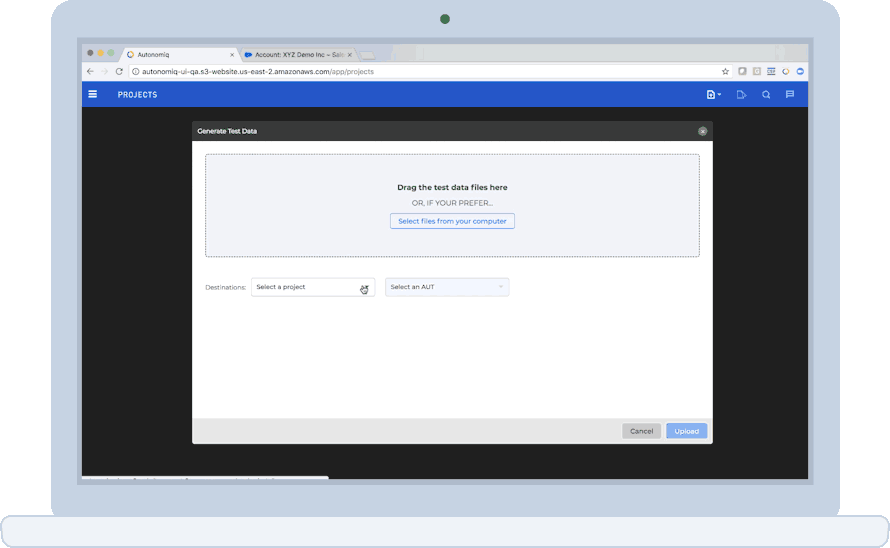Click the Generate Test Data dialog title
This screenshot has width=890, height=548.
tap(227, 131)
